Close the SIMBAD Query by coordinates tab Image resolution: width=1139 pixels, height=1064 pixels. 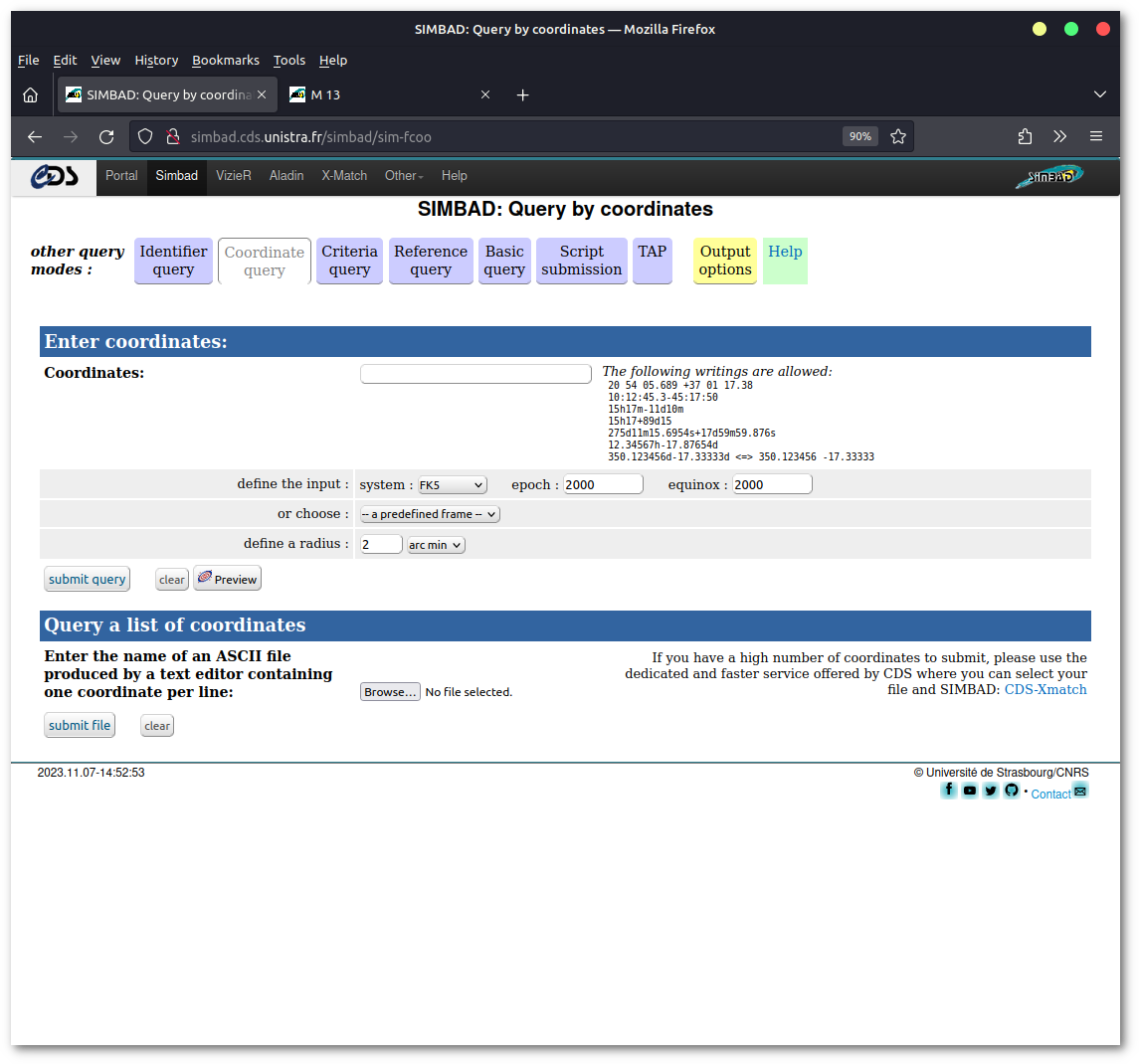pyautogui.click(x=262, y=95)
